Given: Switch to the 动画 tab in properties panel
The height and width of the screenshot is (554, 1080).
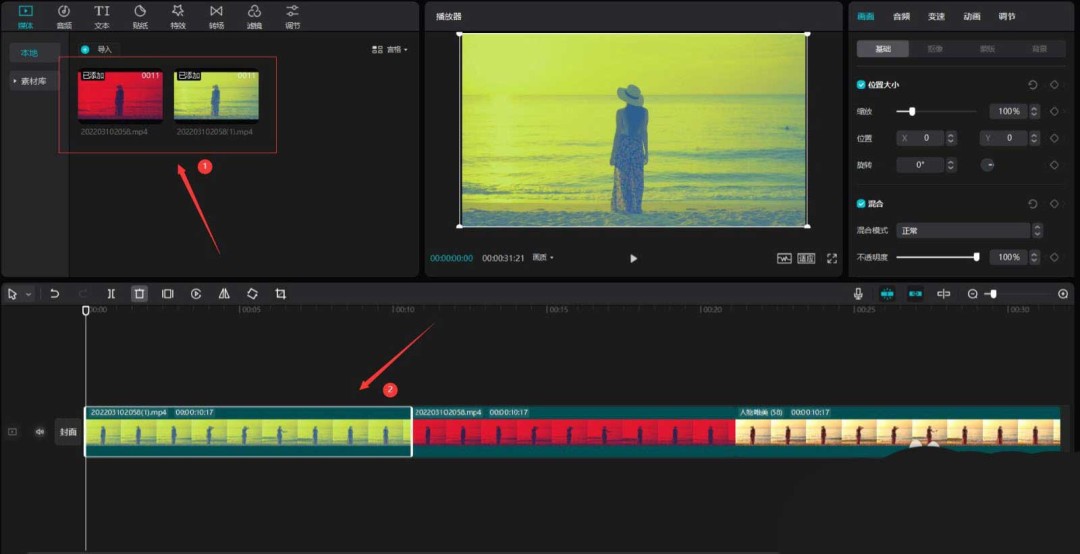Looking at the screenshot, I should click(x=971, y=16).
